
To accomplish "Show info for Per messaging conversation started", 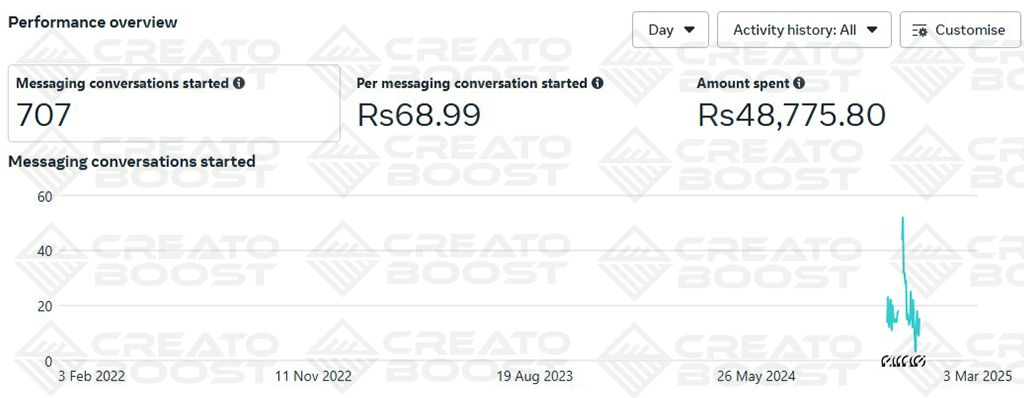I will tap(597, 83).
